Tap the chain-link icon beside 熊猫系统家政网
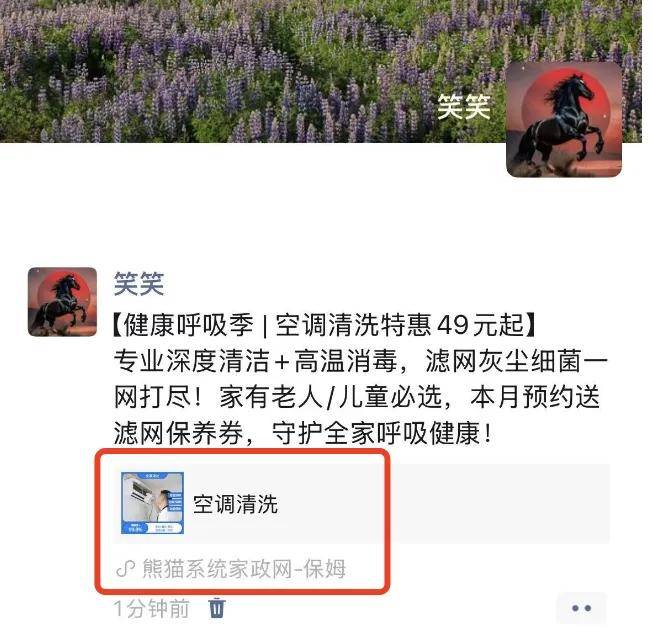 coord(125,568)
